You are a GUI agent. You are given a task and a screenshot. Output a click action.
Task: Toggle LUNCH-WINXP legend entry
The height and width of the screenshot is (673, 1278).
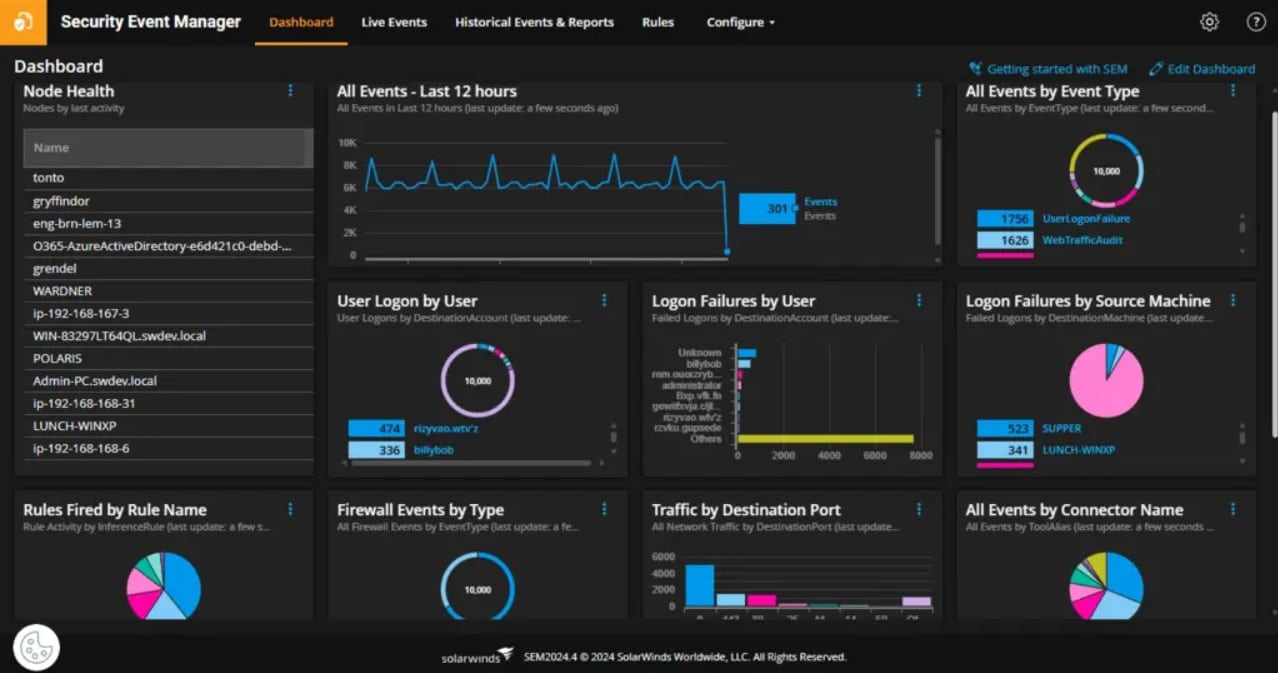tap(1078, 450)
